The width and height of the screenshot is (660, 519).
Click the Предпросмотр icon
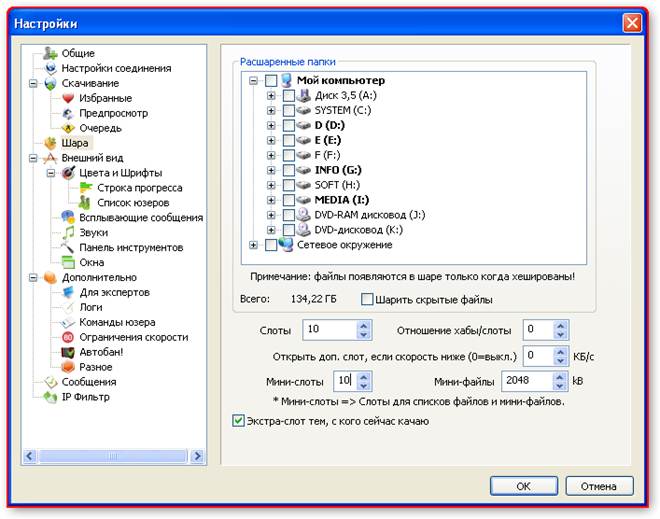click(68, 113)
